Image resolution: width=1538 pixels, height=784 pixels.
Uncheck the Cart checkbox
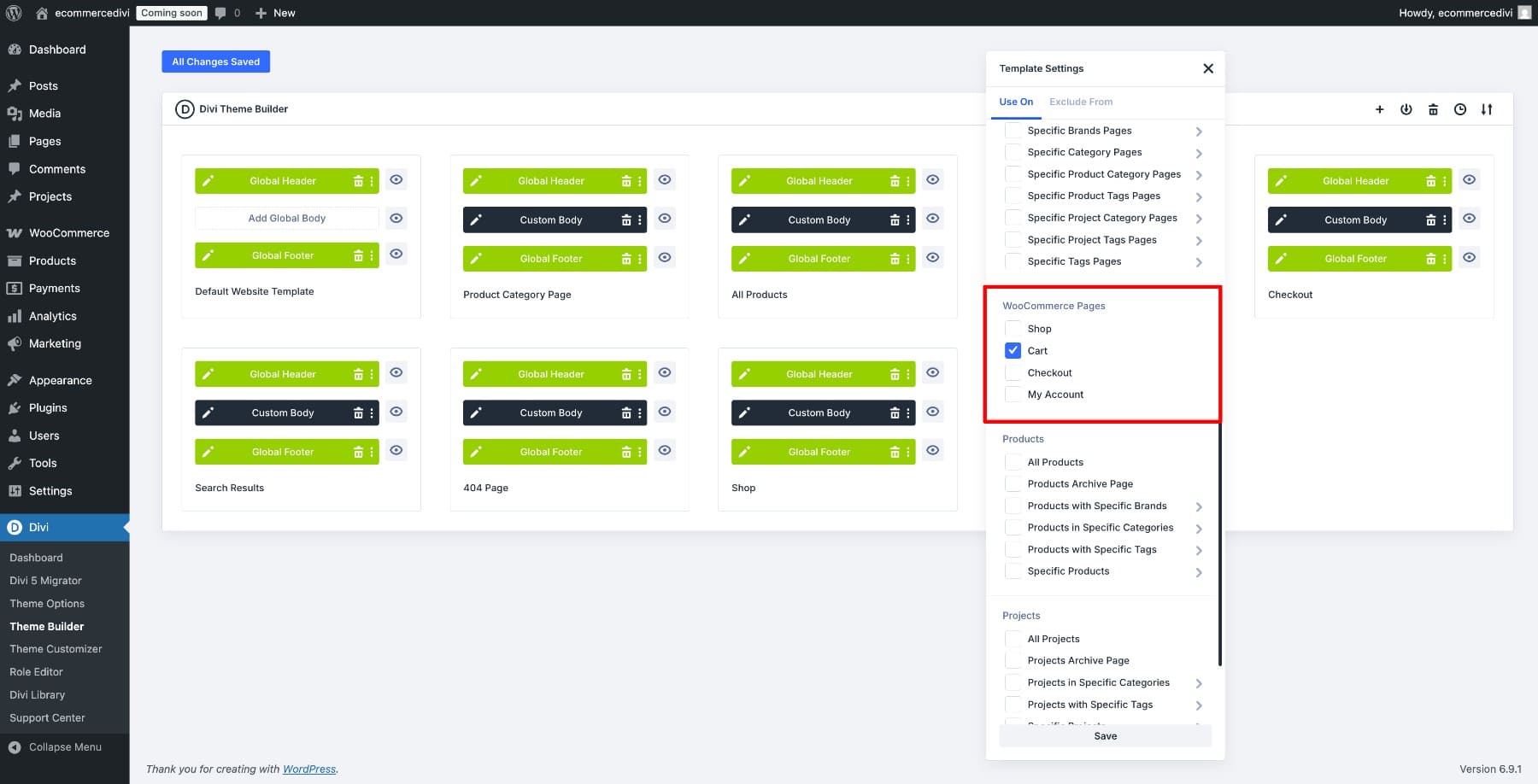[x=1013, y=351]
